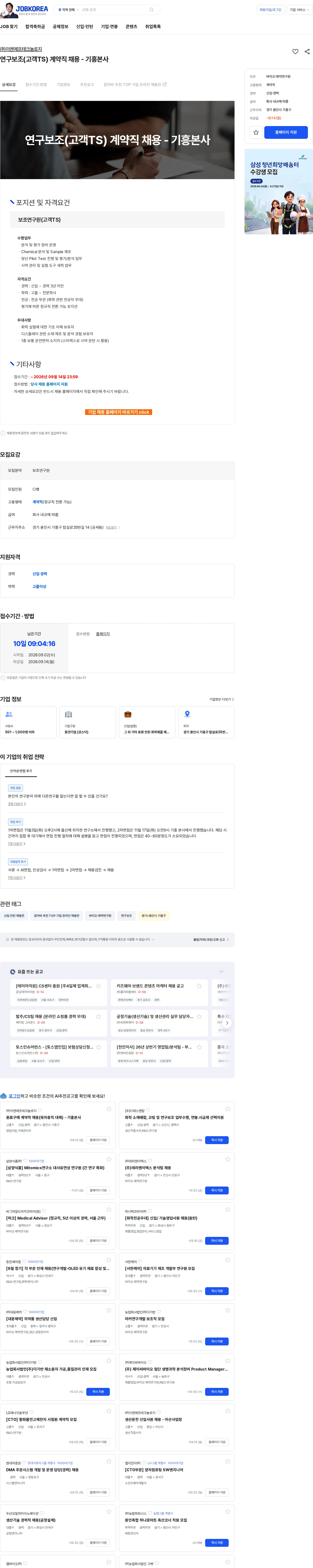Expand 면접 질문 3개 더보기
The height and width of the screenshot is (1568, 313).
[17, 804]
